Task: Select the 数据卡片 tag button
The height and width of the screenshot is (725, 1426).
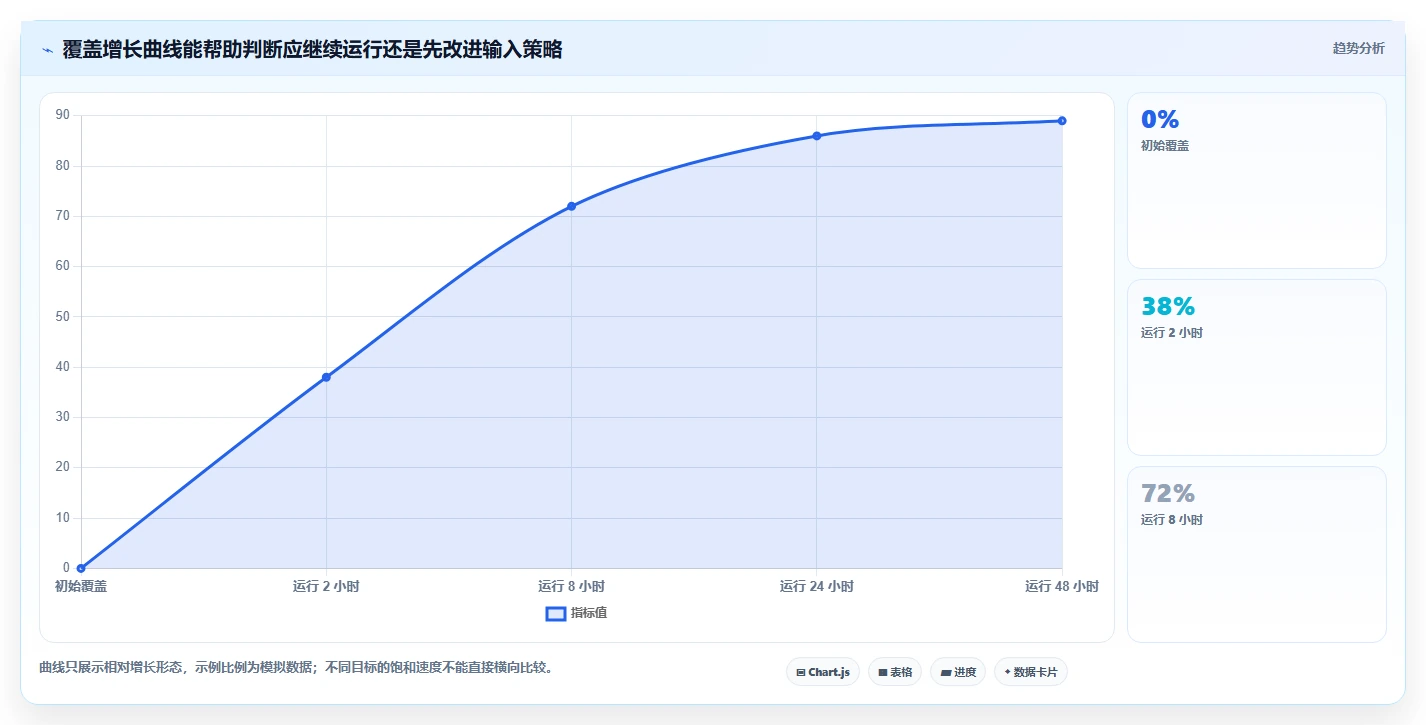Action: click(1030, 672)
